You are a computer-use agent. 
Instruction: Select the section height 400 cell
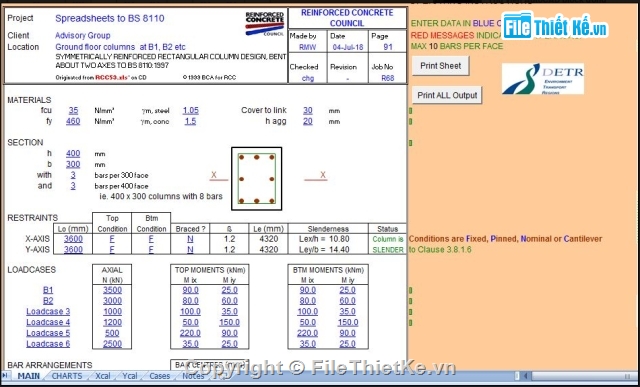[x=73, y=153]
